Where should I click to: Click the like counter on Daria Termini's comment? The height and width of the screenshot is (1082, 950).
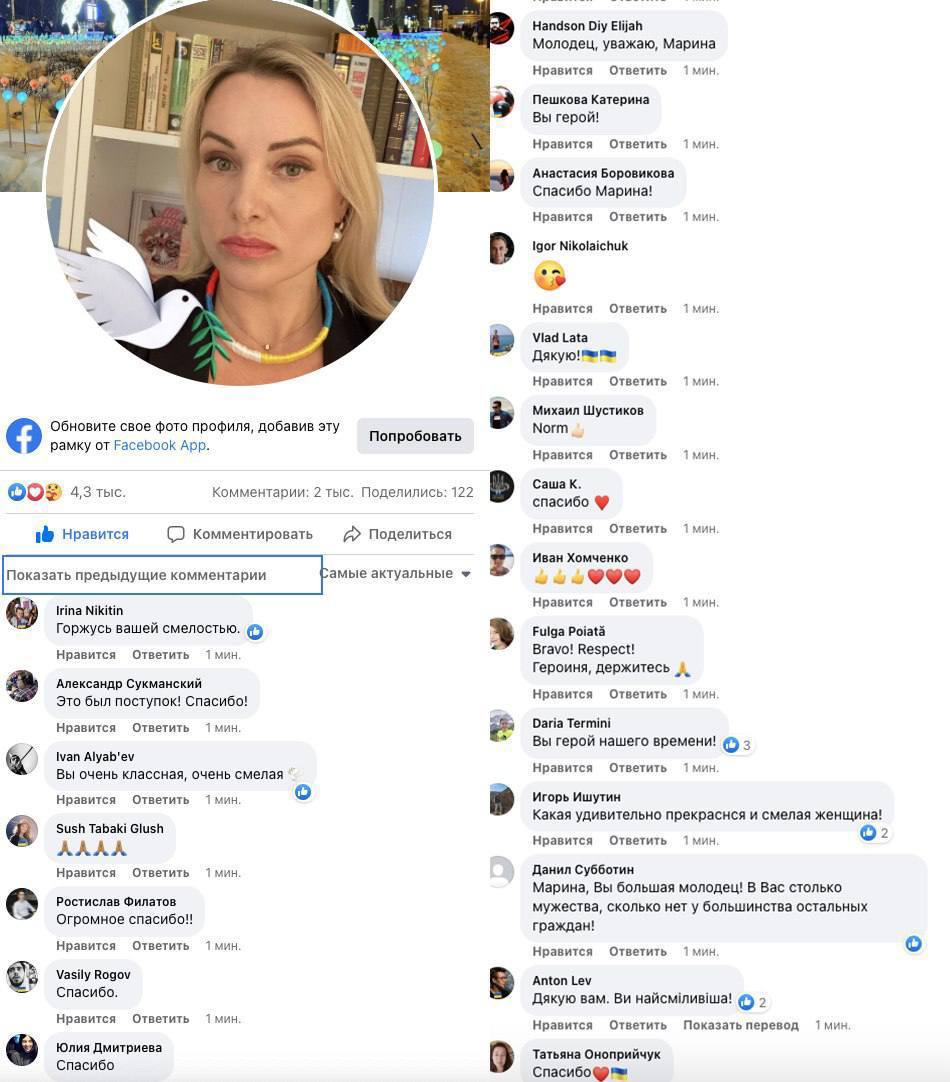[737, 745]
